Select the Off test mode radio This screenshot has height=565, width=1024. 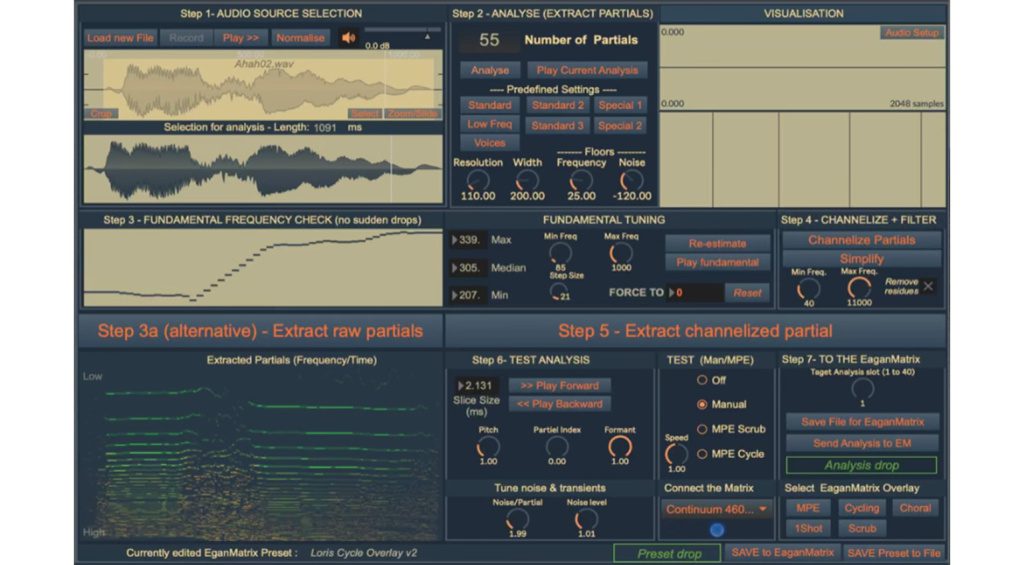(x=702, y=380)
